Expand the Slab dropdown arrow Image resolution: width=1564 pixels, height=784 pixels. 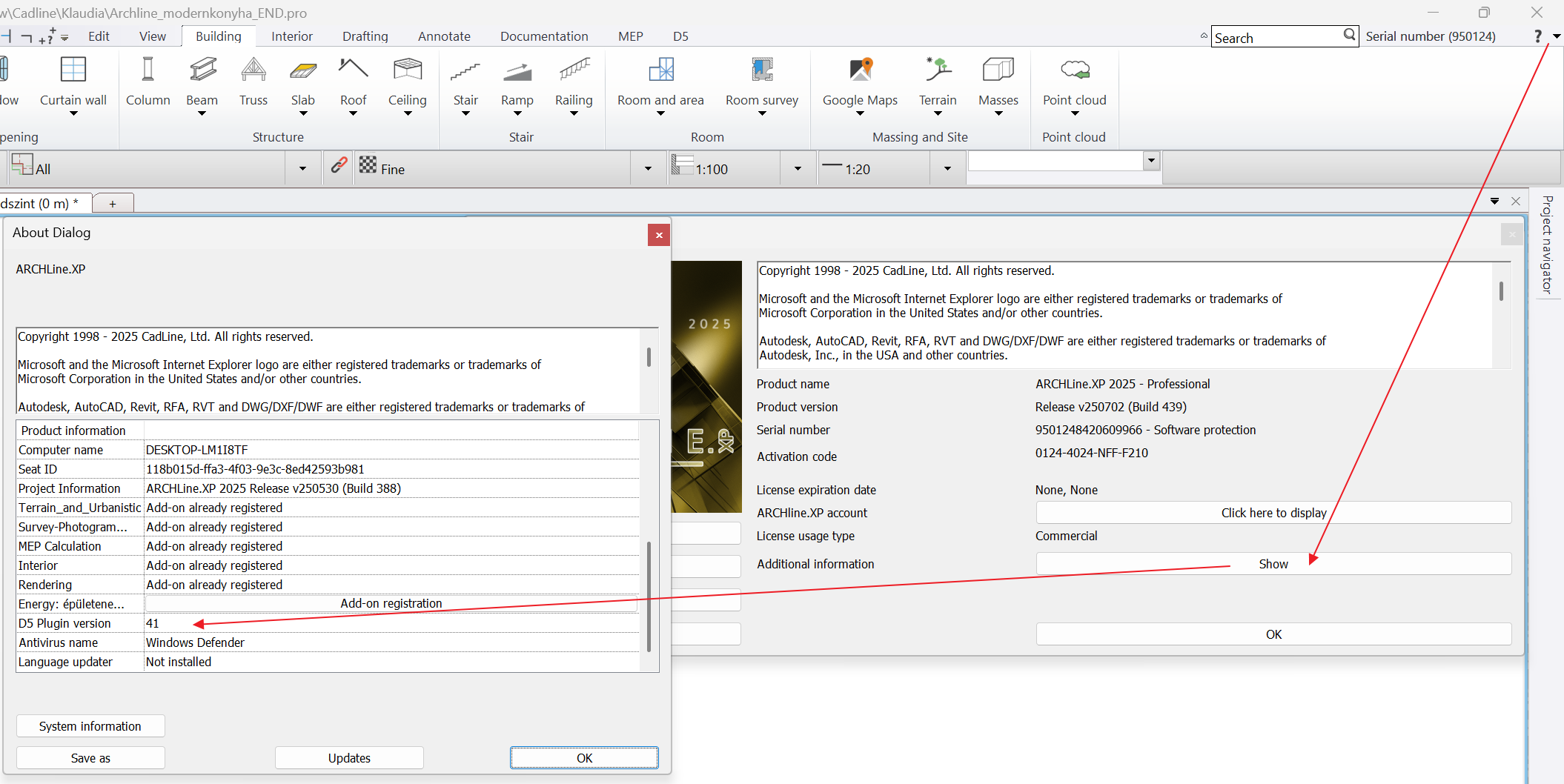coord(302,113)
